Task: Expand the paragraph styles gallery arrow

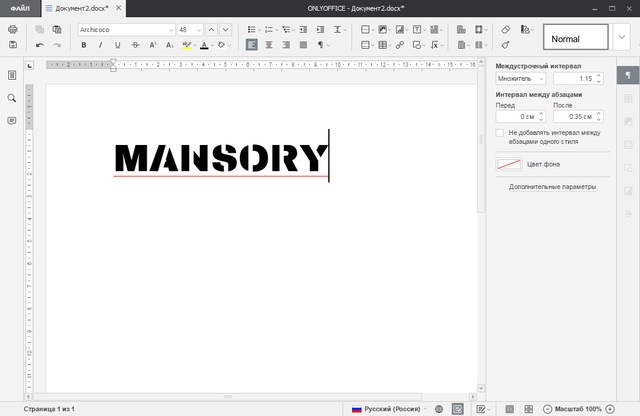Action: (x=622, y=38)
